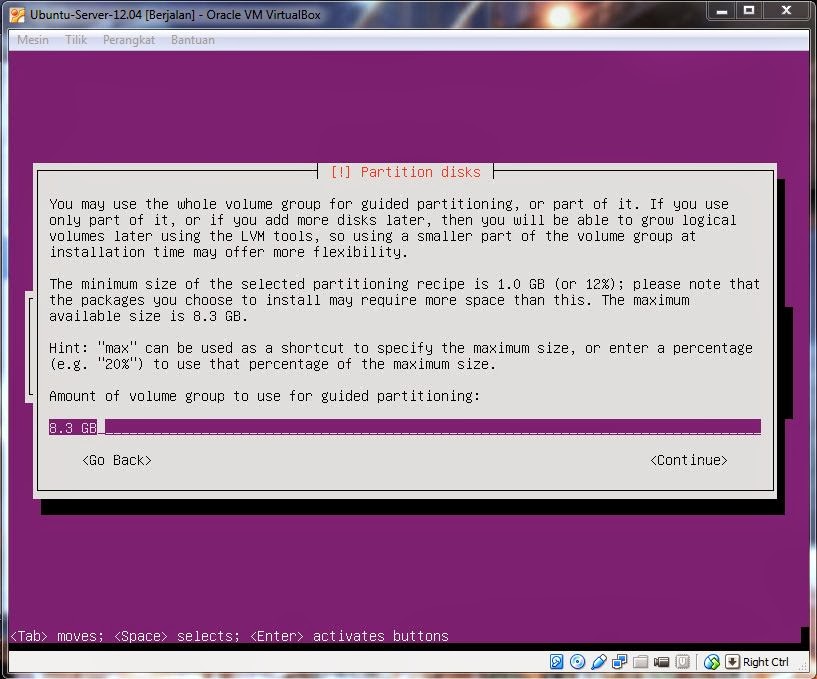817x679 pixels.
Task: Click the volume group size input field
Action: click(404, 427)
